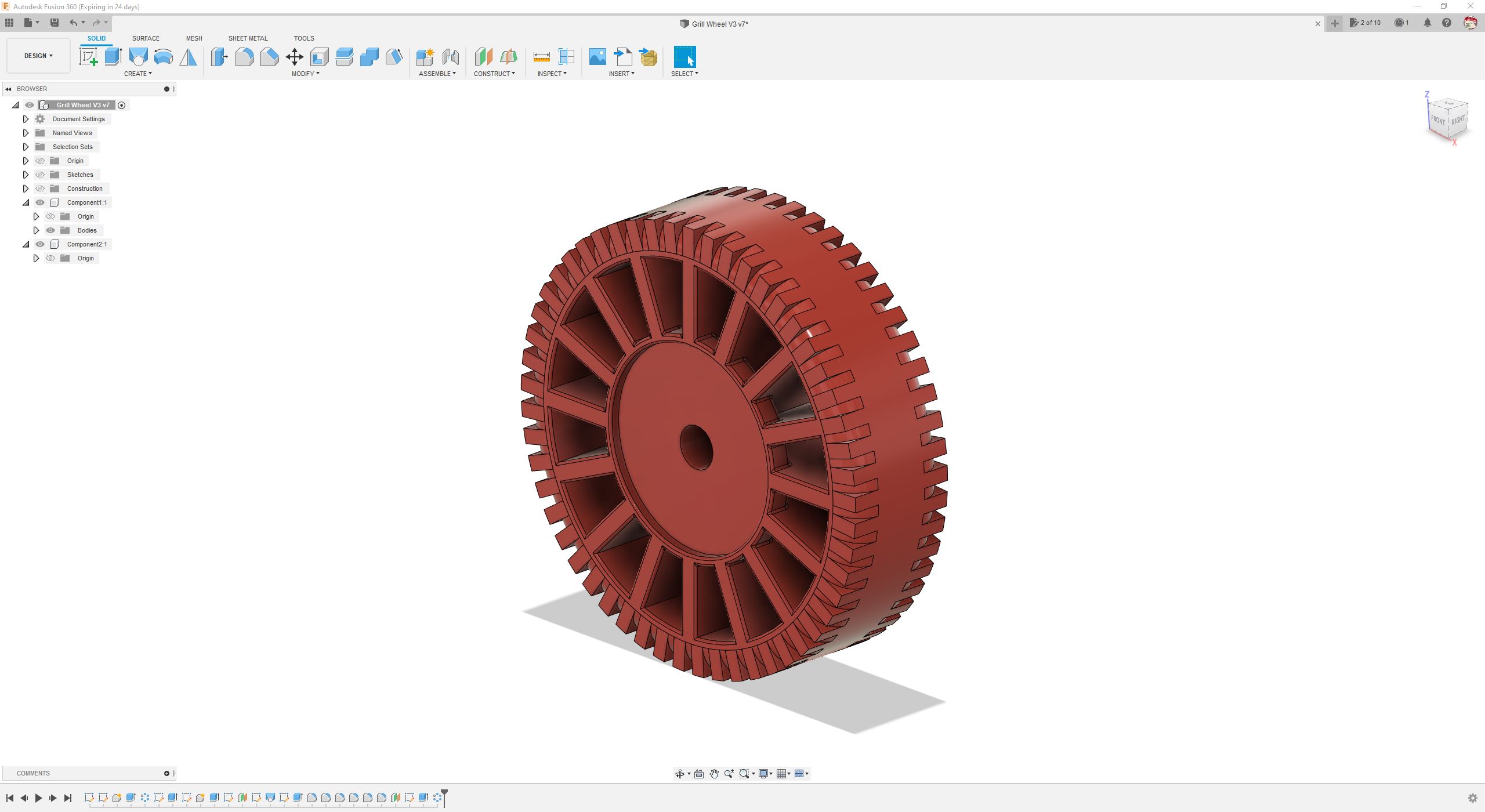The height and width of the screenshot is (812, 1485).
Task: Show the Origin folder by clicking its eye
Action: pos(39,161)
